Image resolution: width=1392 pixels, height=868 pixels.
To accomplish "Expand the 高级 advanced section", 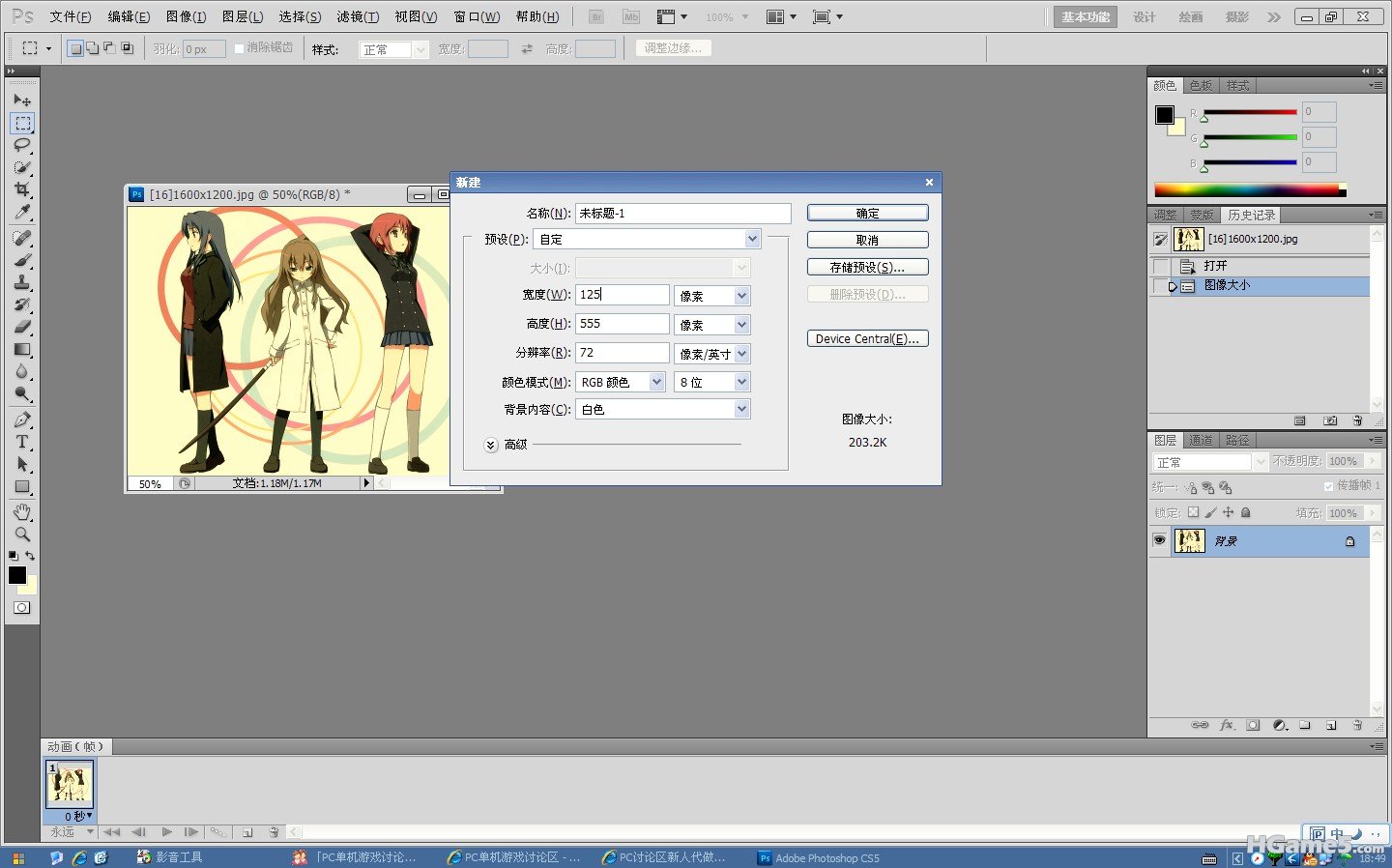I will pyautogui.click(x=491, y=445).
